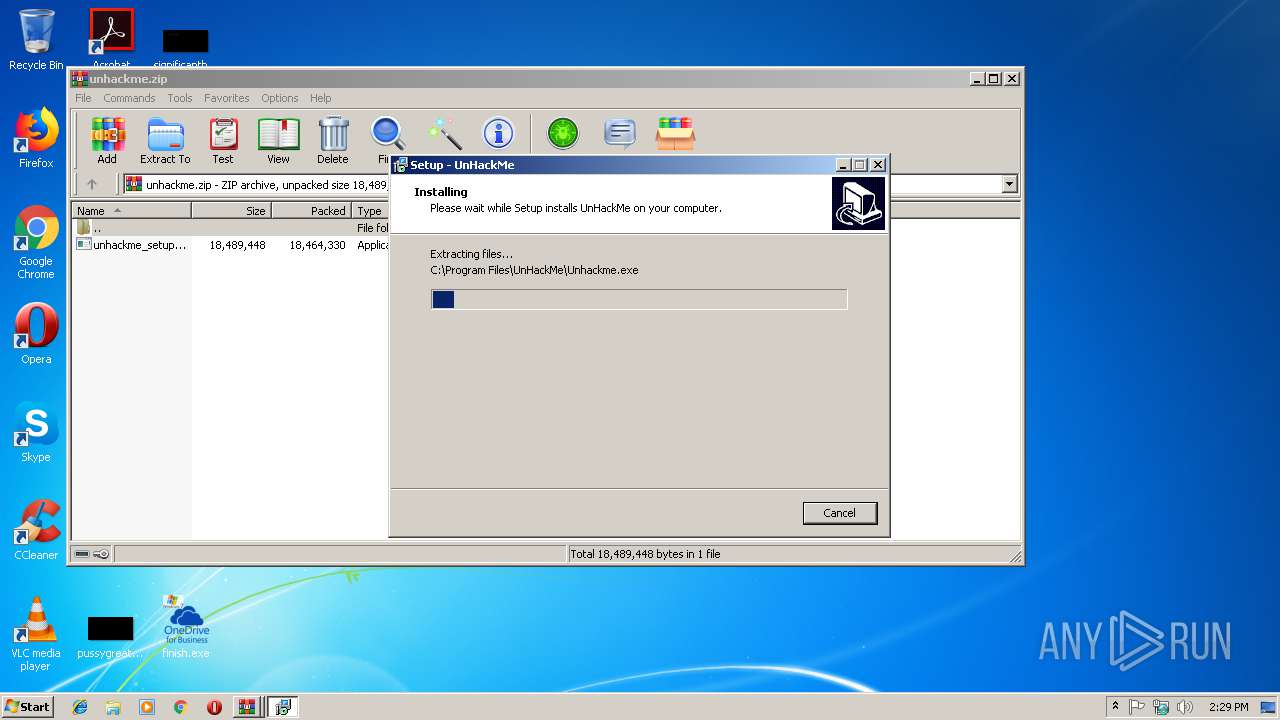The image size is (1280, 720).
Task: Click the Start button
Action: click(x=27, y=707)
